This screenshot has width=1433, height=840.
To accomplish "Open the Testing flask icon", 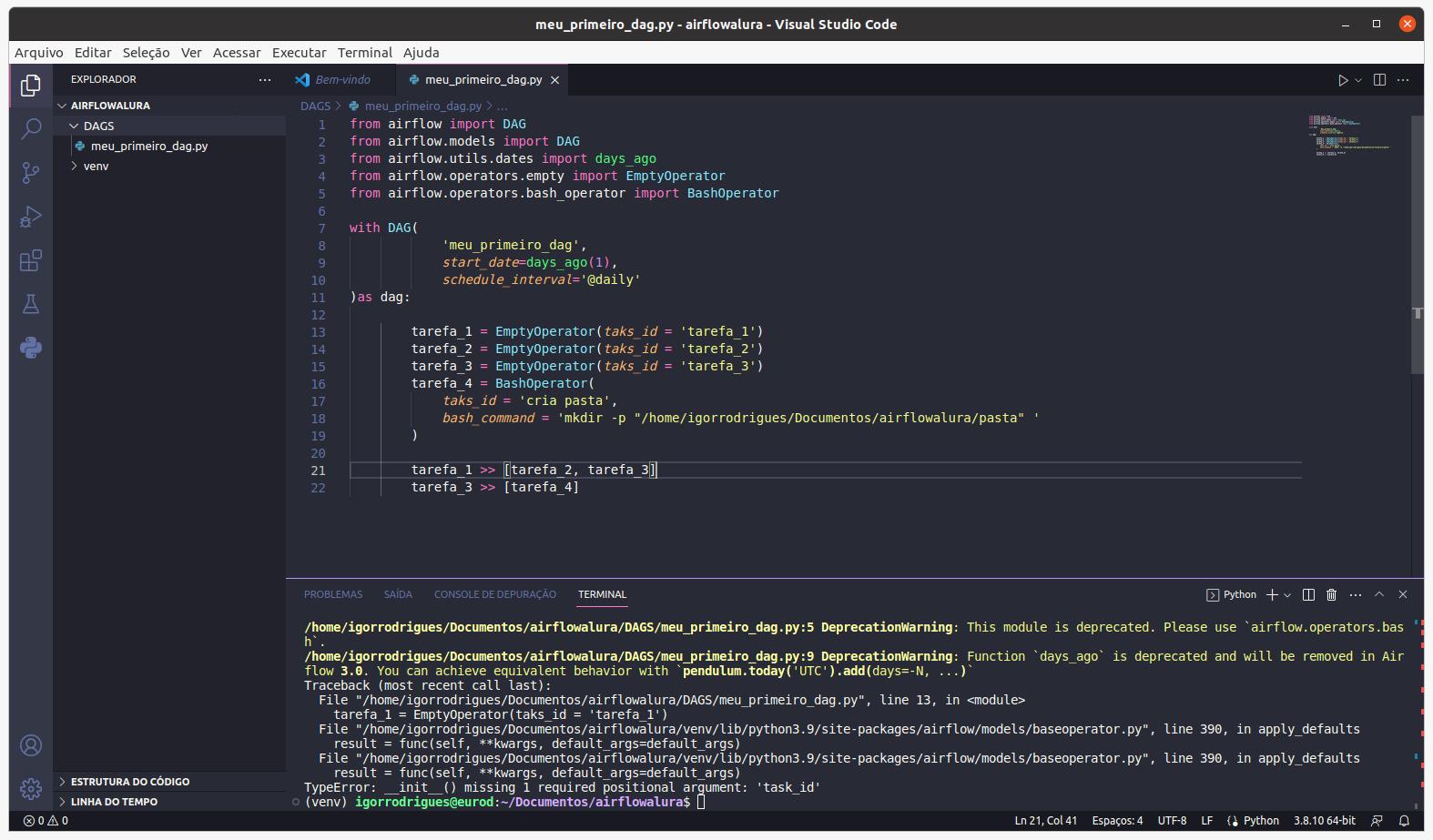I will pos(31,304).
